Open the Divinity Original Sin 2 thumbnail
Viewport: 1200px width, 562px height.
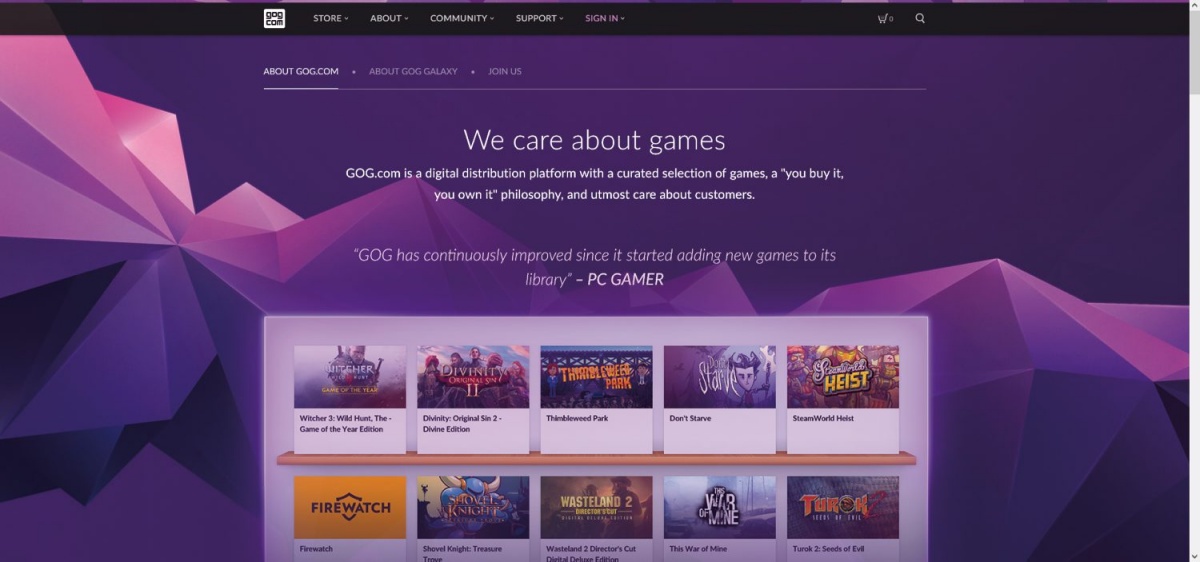pyautogui.click(x=473, y=377)
